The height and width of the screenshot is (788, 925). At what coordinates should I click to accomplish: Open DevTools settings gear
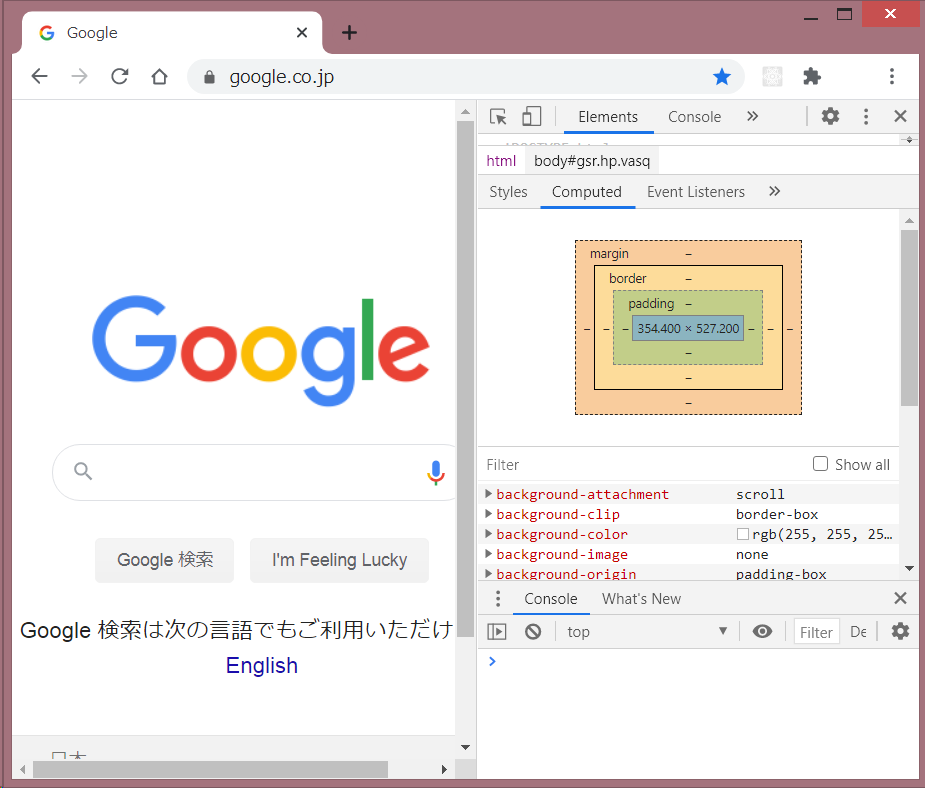pos(830,116)
